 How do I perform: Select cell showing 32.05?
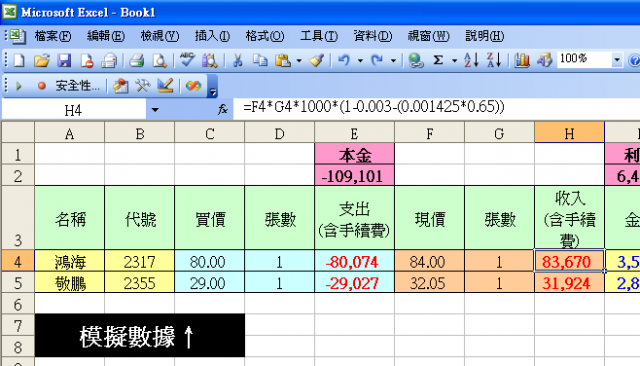tap(429, 283)
